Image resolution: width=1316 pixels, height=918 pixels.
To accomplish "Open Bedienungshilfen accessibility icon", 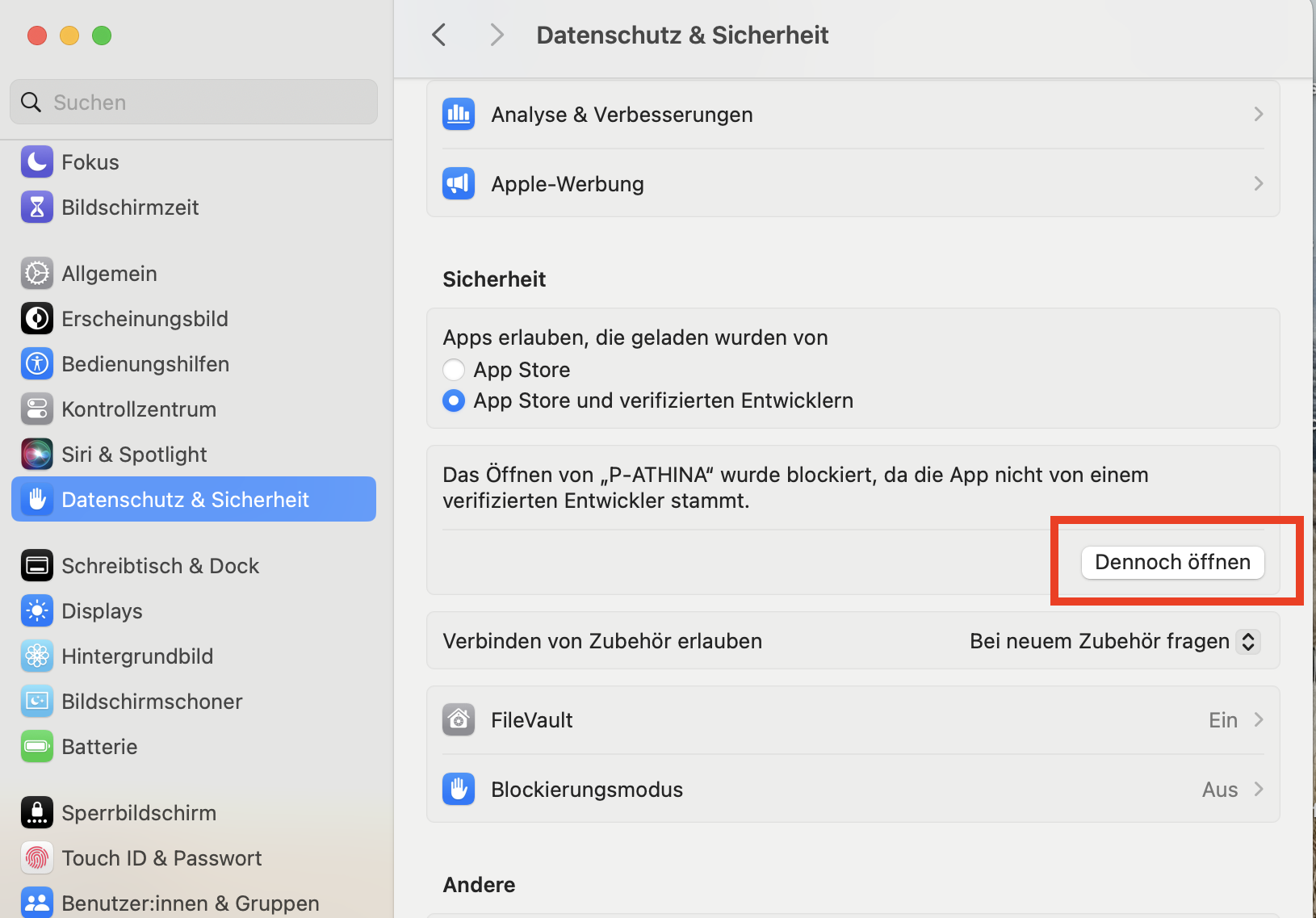I will pos(37,364).
